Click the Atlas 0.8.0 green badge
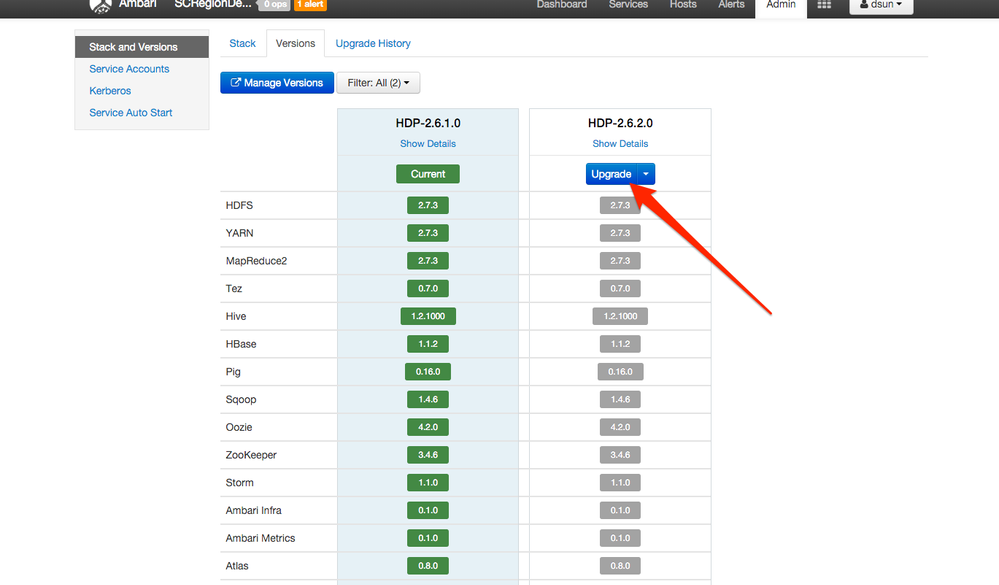Viewport: 999px width, 585px height. point(428,566)
